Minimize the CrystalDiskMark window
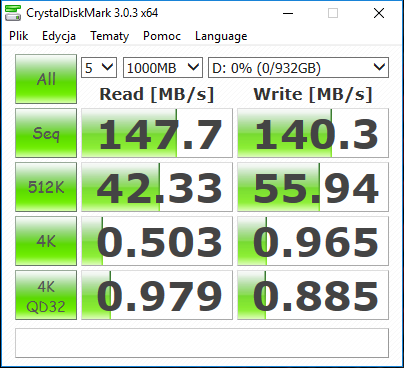This screenshot has width=404, height=368. (288, 13)
